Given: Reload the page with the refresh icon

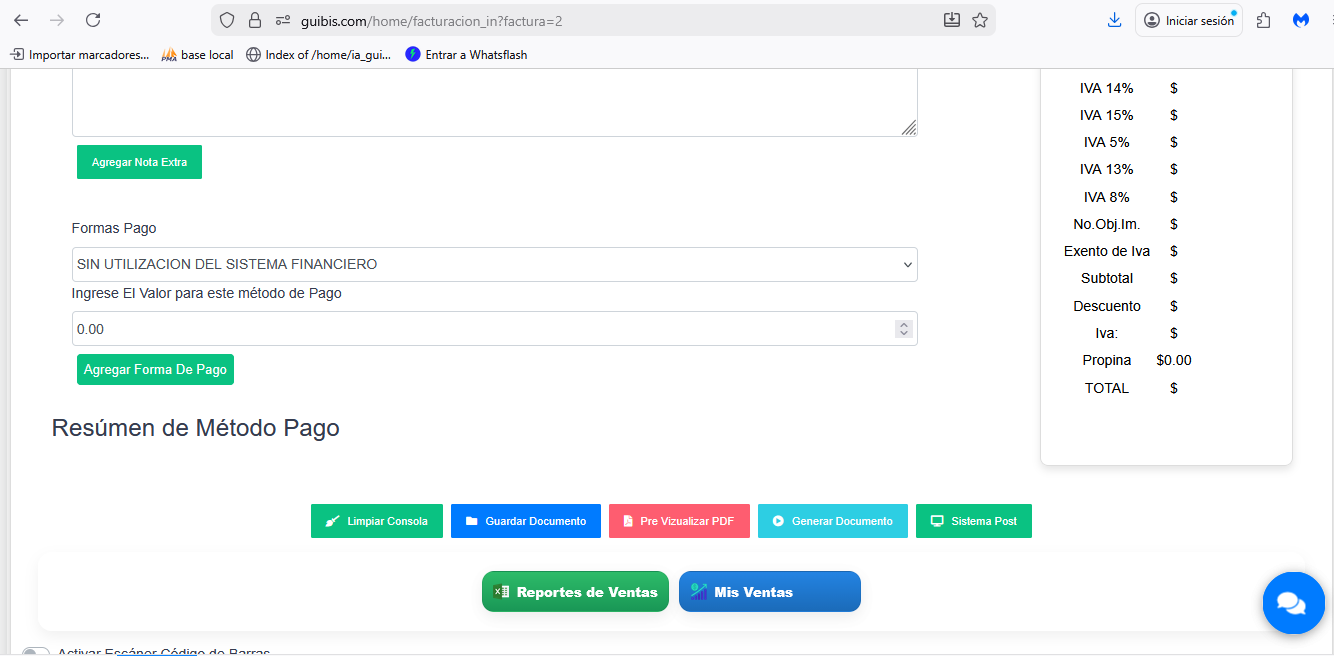Looking at the screenshot, I should pos(93,20).
